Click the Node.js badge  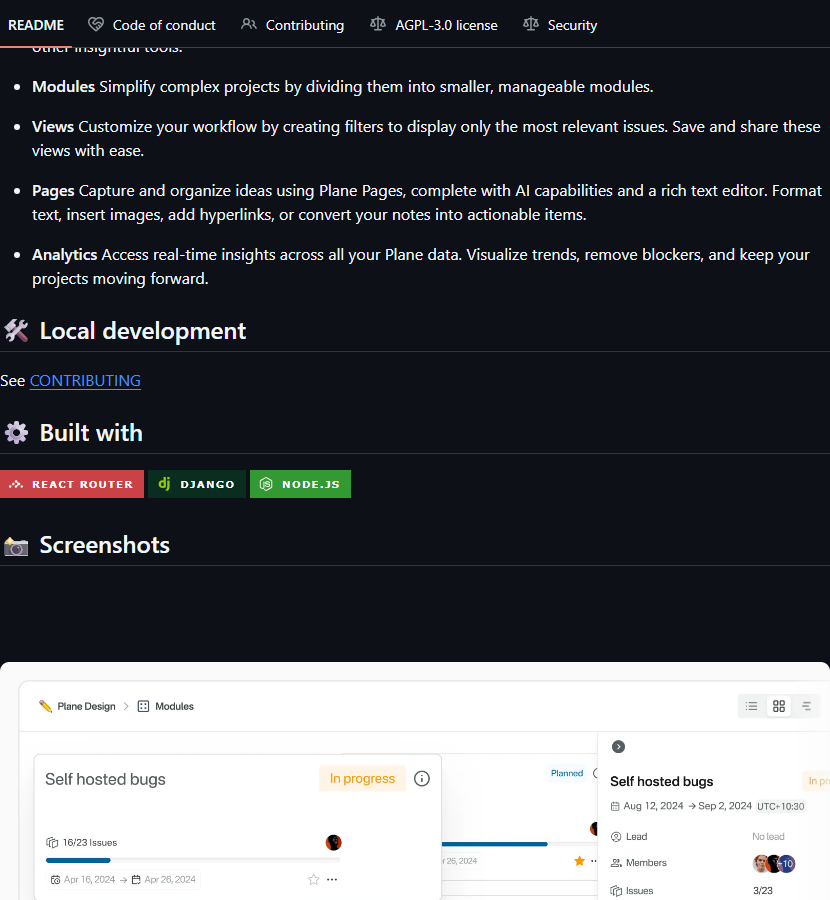pyautogui.click(x=300, y=484)
